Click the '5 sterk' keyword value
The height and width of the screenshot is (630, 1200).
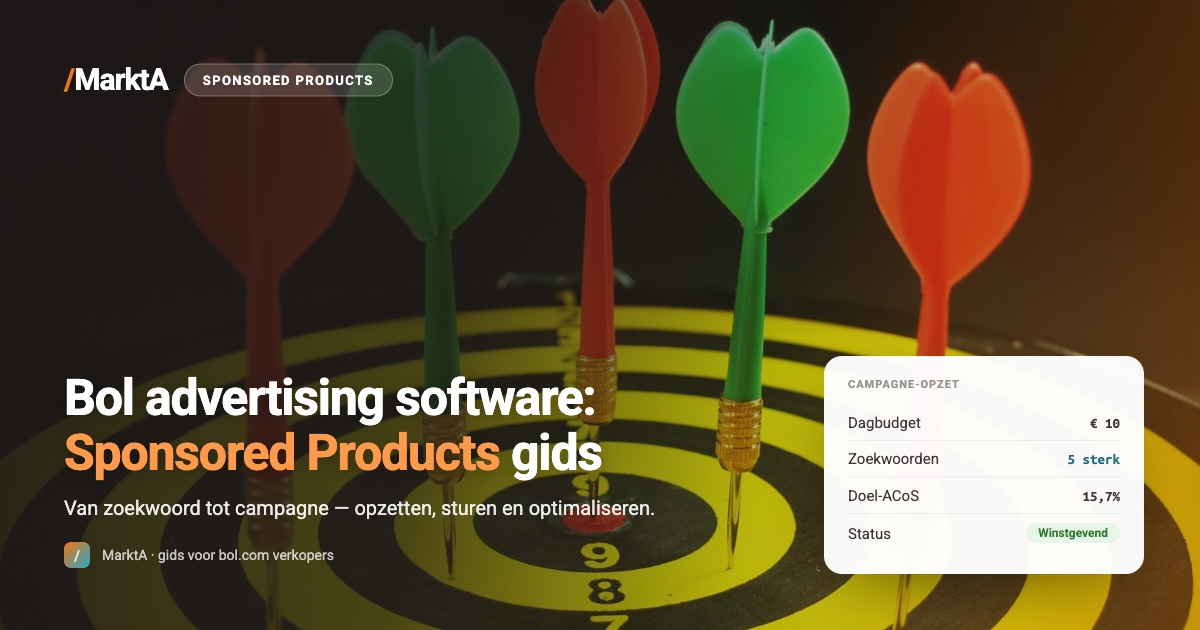tap(1094, 460)
